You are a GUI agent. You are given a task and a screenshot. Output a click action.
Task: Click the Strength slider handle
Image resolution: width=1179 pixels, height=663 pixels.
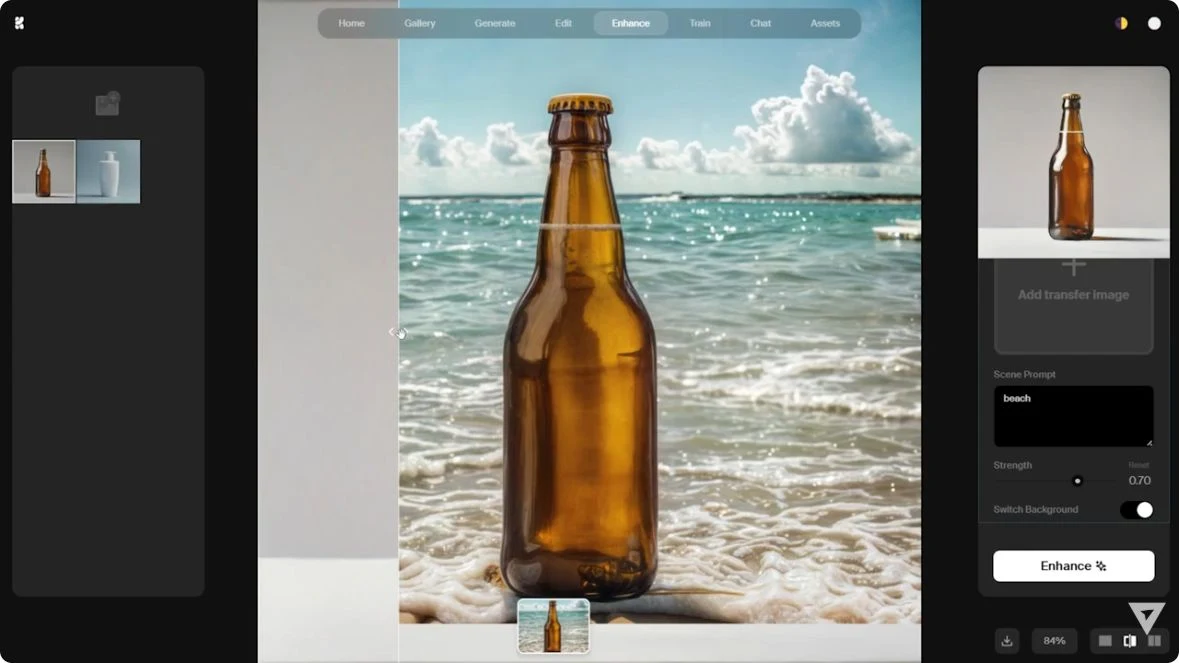pyautogui.click(x=1077, y=481)
